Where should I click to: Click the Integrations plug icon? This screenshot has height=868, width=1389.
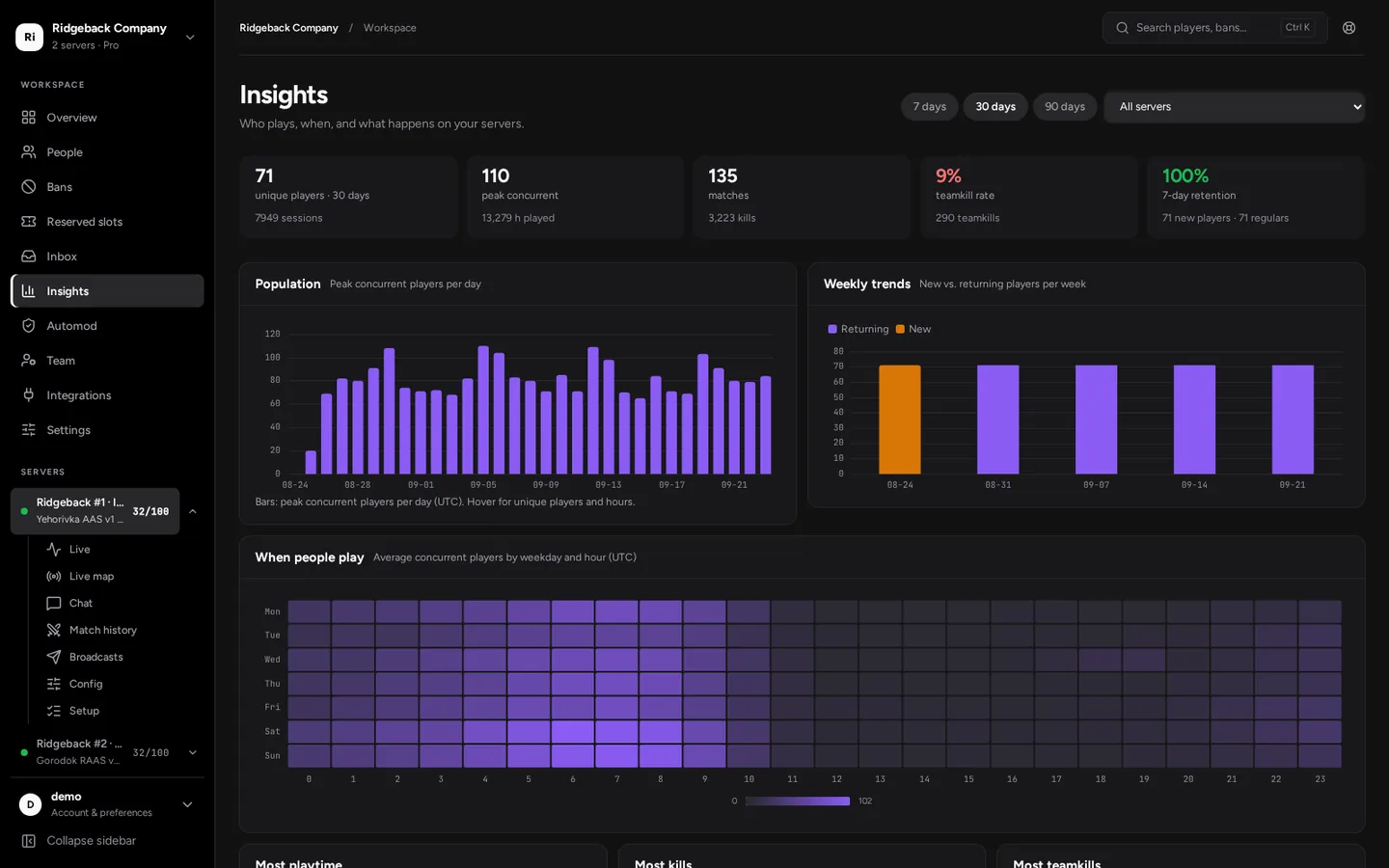tap(29, 395)
